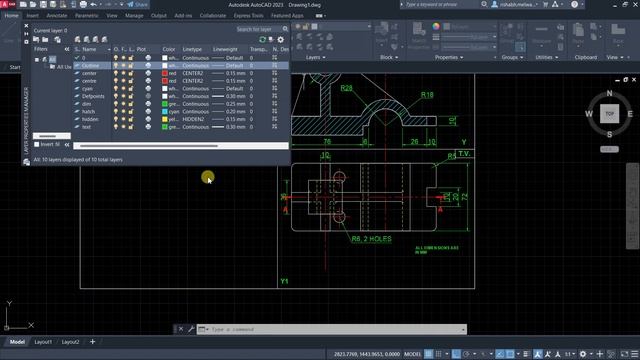This screenshot has width=640, height=360.
Task: Refresh the layer list
Action: pos(262,40)
